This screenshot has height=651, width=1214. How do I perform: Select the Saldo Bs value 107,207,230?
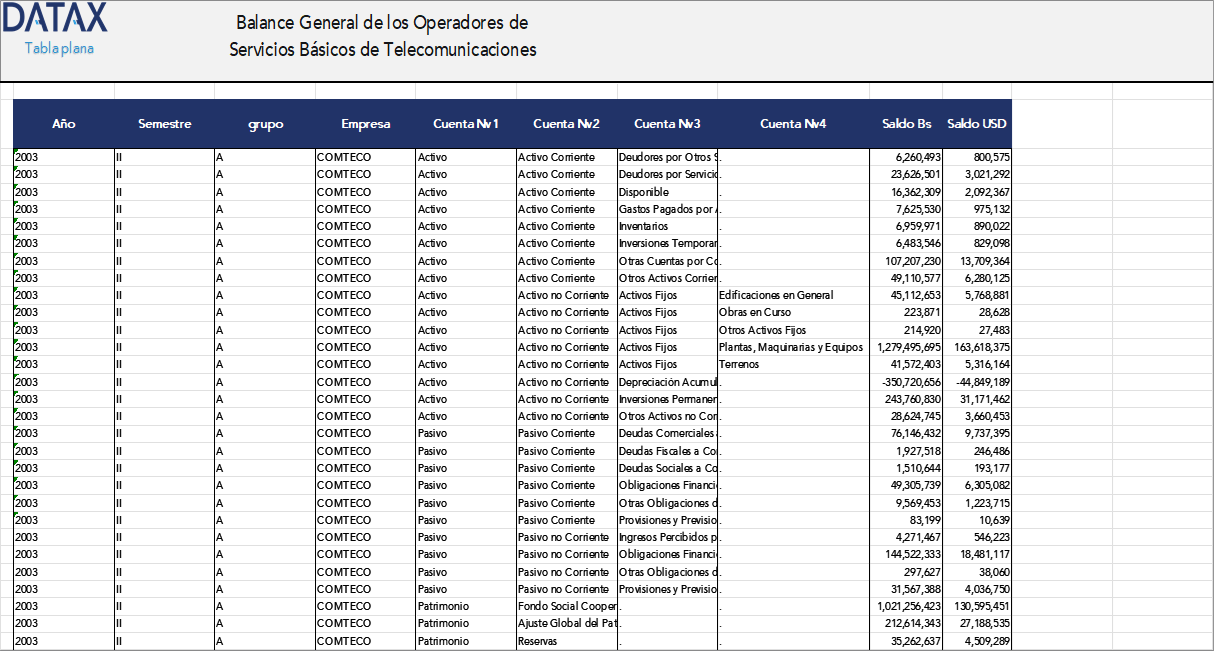tap(907, 261)
